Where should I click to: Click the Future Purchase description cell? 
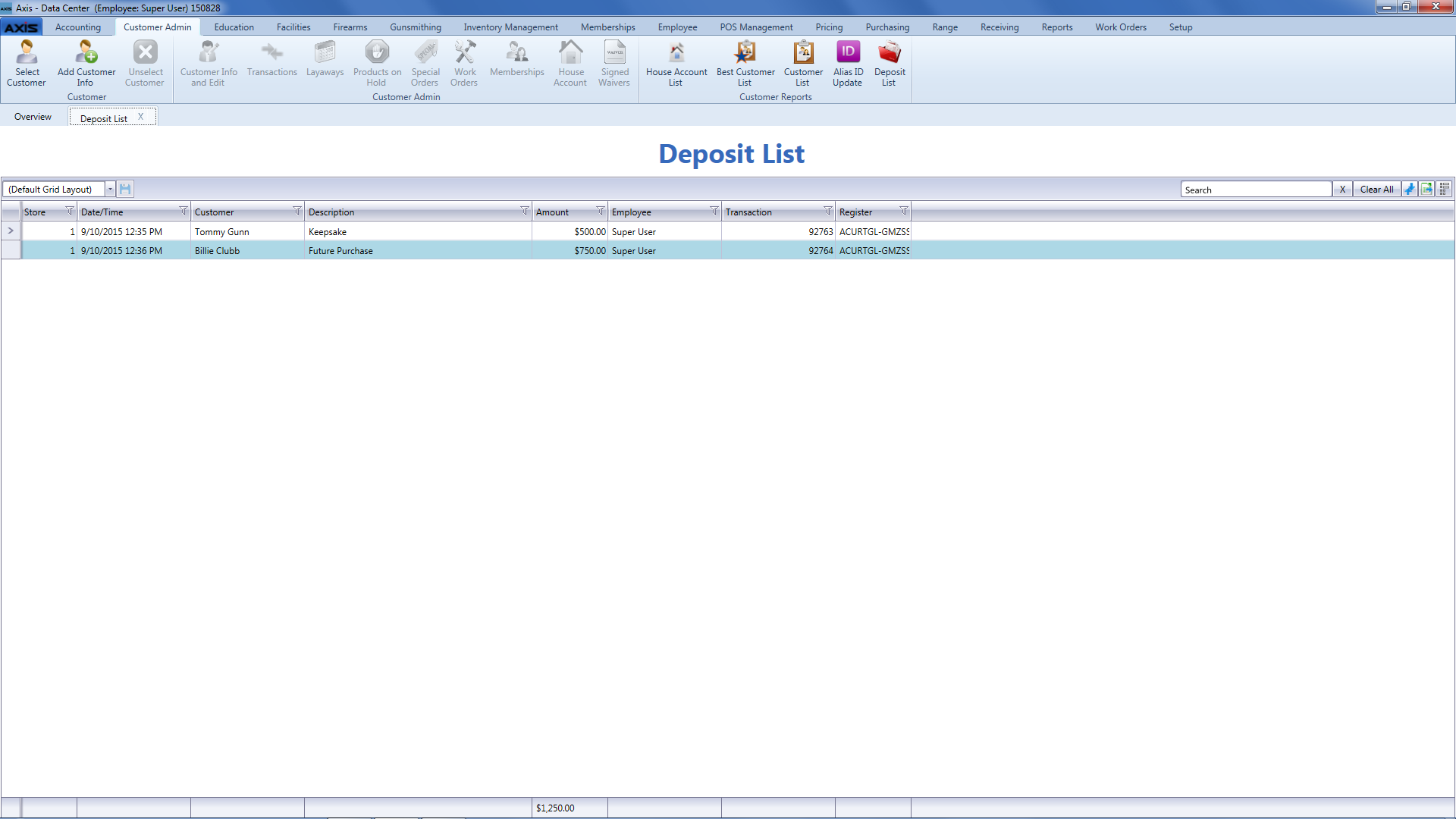418,251
